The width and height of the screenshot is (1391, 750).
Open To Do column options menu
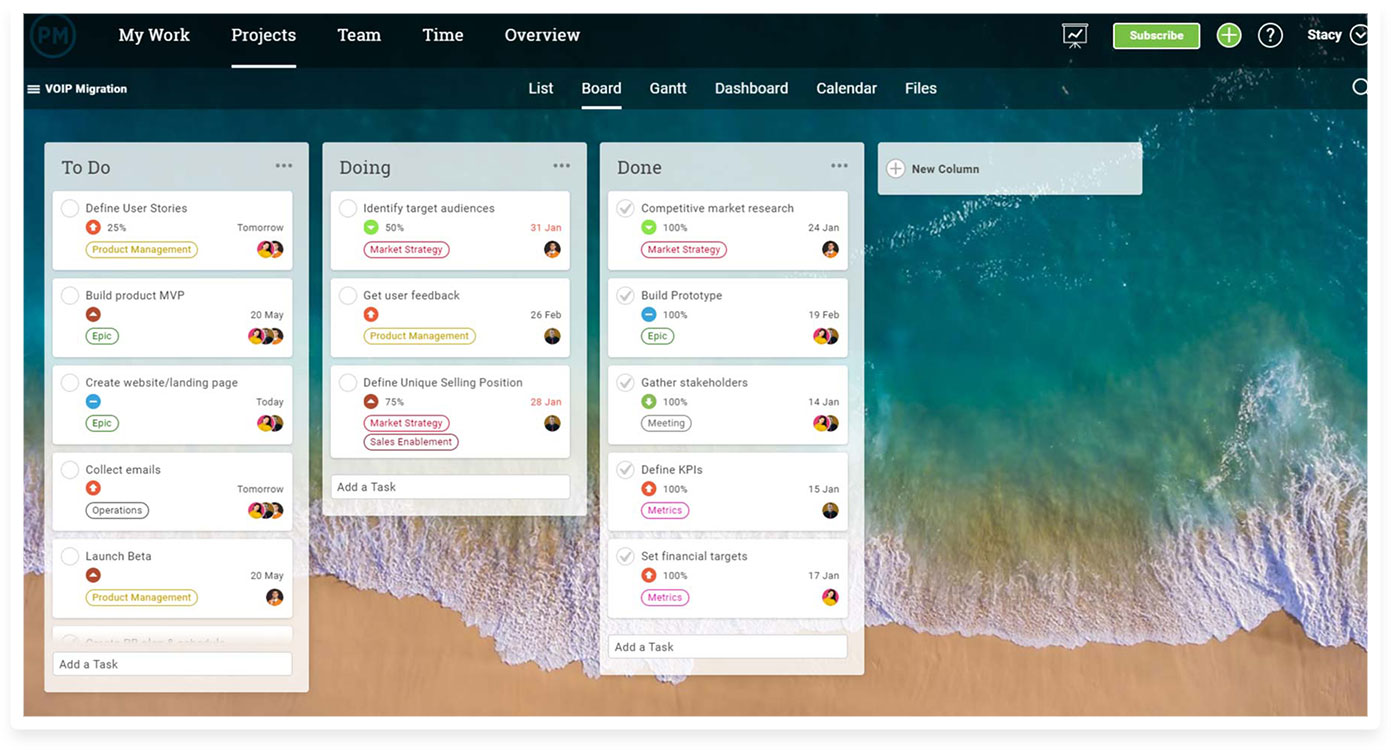click(x=284, y=166)
